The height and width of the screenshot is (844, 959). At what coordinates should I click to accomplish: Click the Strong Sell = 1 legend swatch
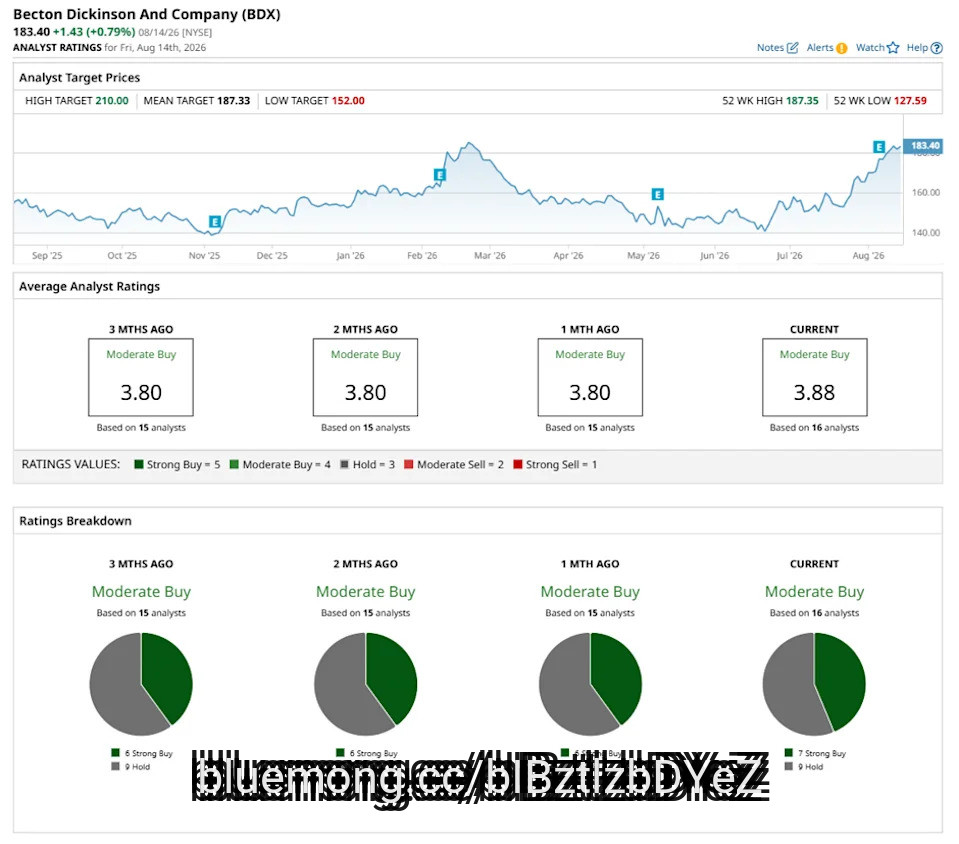coord(517,465)
